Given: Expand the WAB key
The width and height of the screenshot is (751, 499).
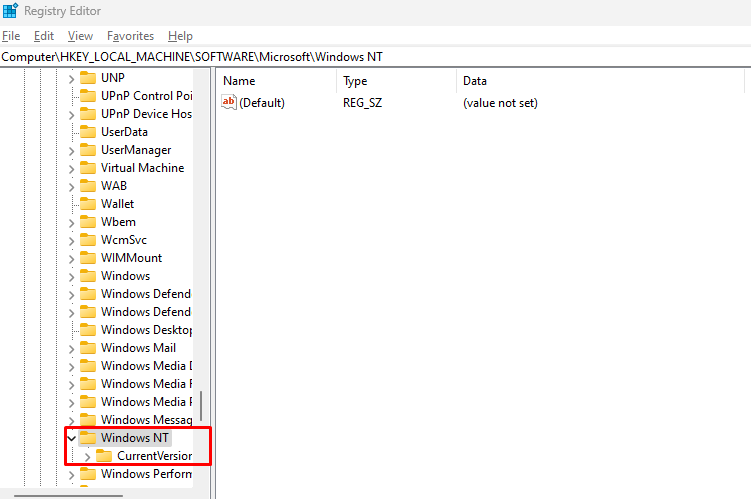Looking at the screenshot, I should (x=71, y=187).
